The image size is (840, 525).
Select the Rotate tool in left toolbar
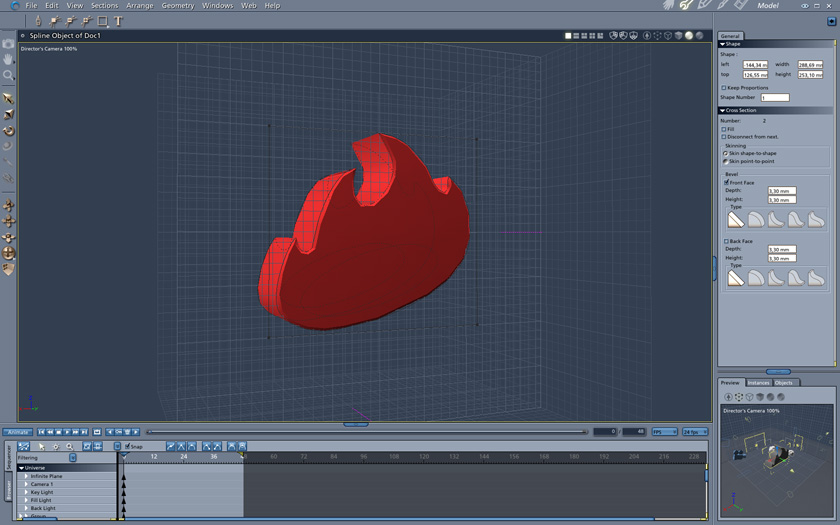click(8, 131)
